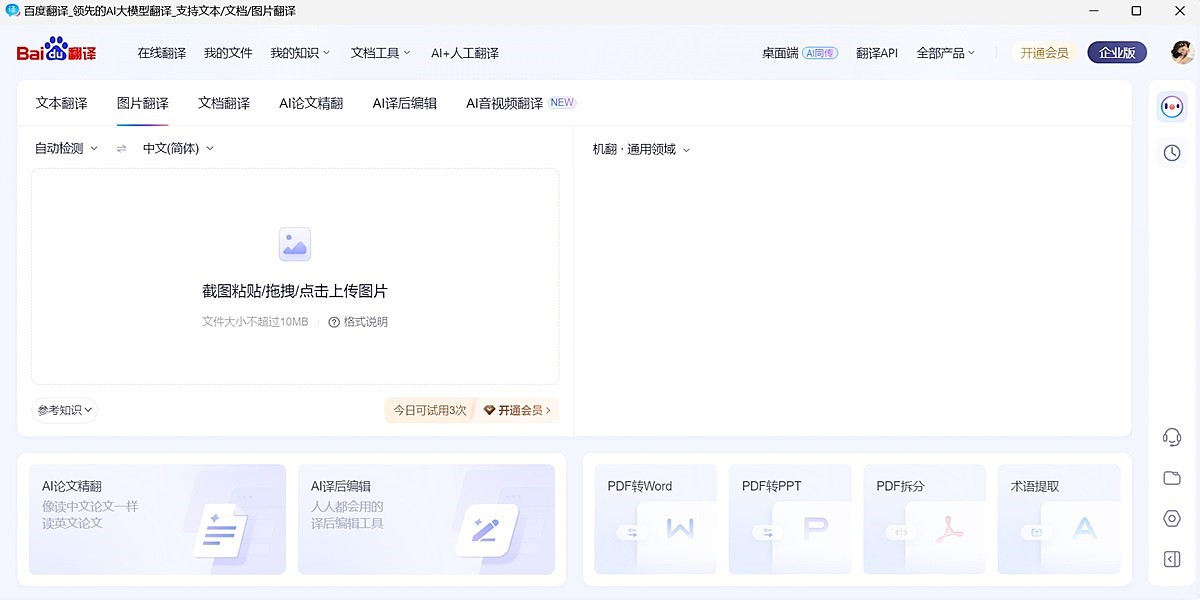Open the AI论文精翻 tab
Screen dimensions: 1200x600
311,102
